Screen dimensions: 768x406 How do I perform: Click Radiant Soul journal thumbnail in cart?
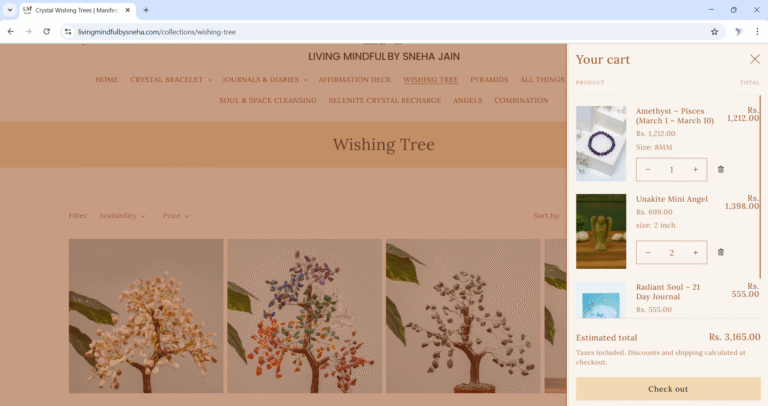click(x=601, y=300)
